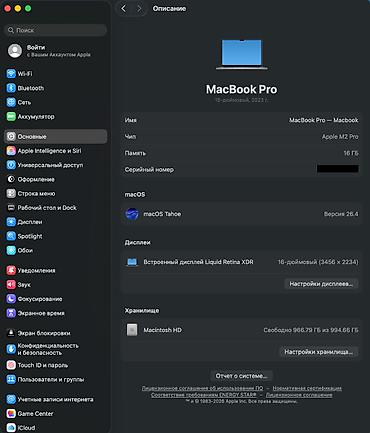Open Нормативная сертификация link
The width and height of the screenshot is (370, 433).
pos(307,388)
